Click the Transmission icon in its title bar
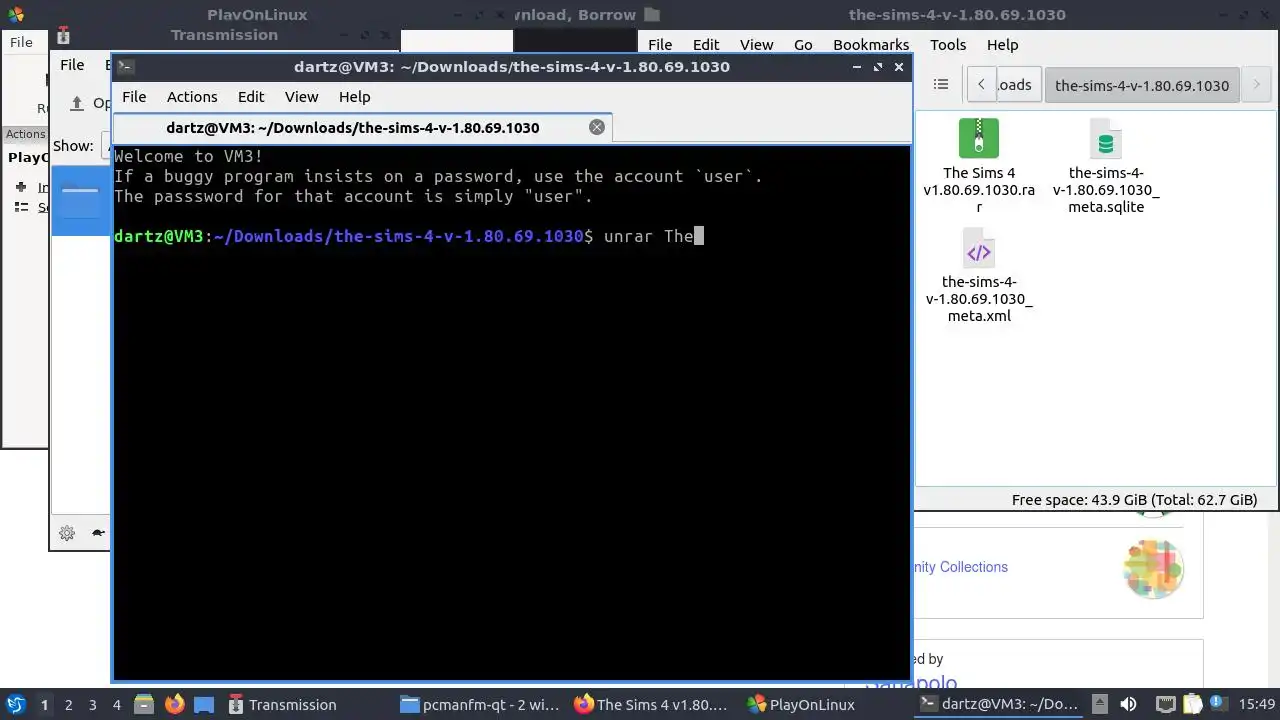The width and height of the screenshot is (1280, 720). pyautogui.click(x=63, y=36)
